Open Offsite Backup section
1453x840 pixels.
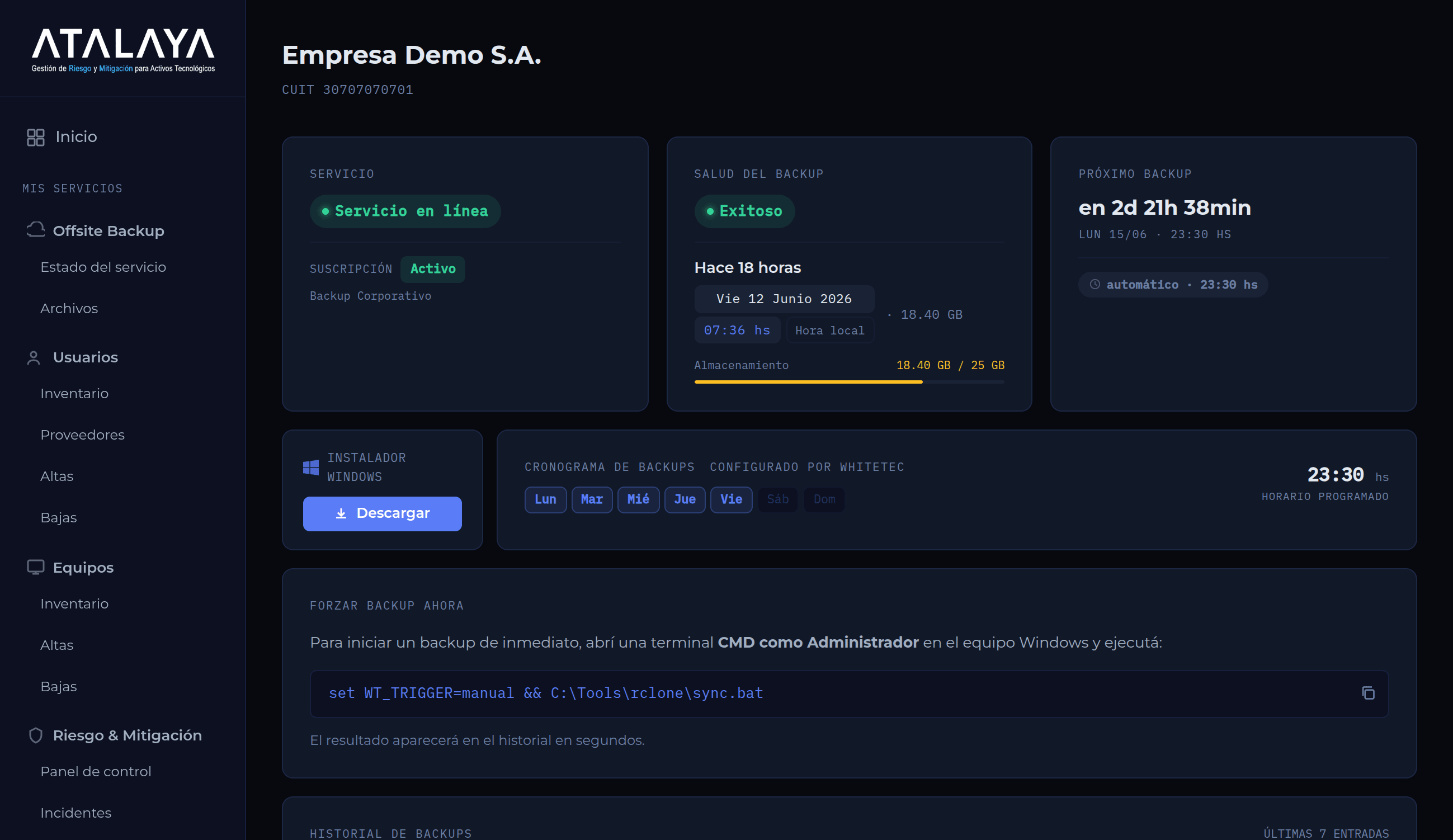108,230
